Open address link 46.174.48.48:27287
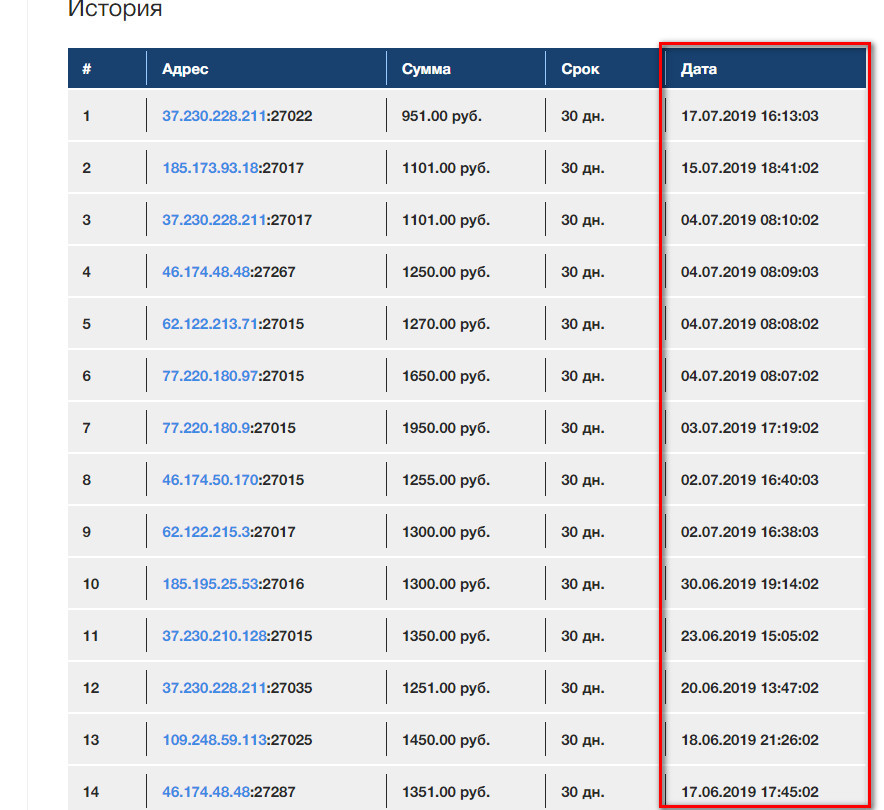This screenshot has width=884, height=810. [228, 792]
